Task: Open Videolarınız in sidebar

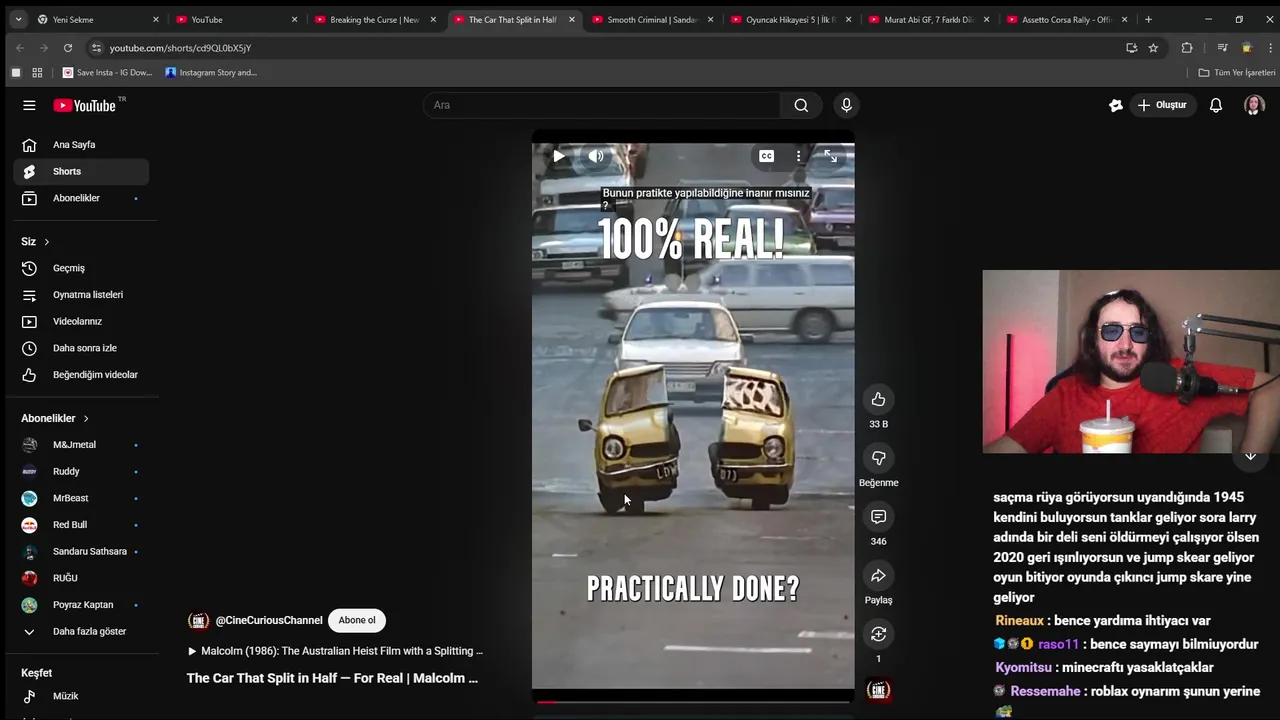Action: [82, 322]
